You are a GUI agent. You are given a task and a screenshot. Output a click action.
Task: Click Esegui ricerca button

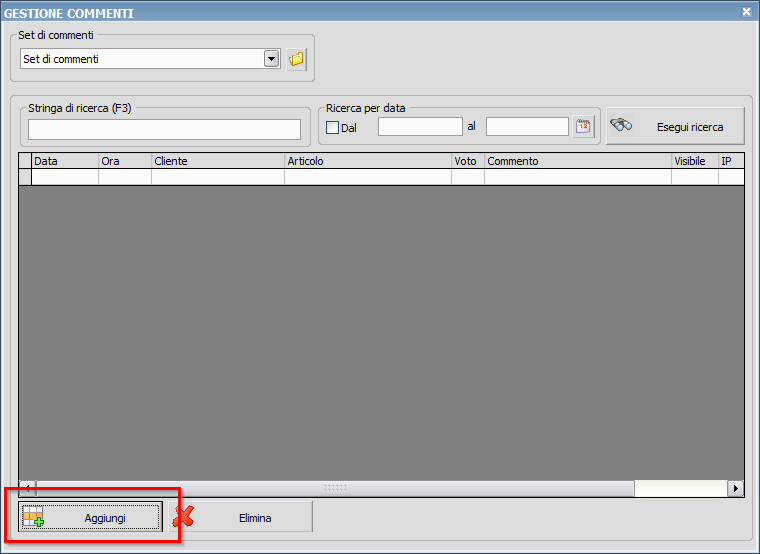click(675, 126)
